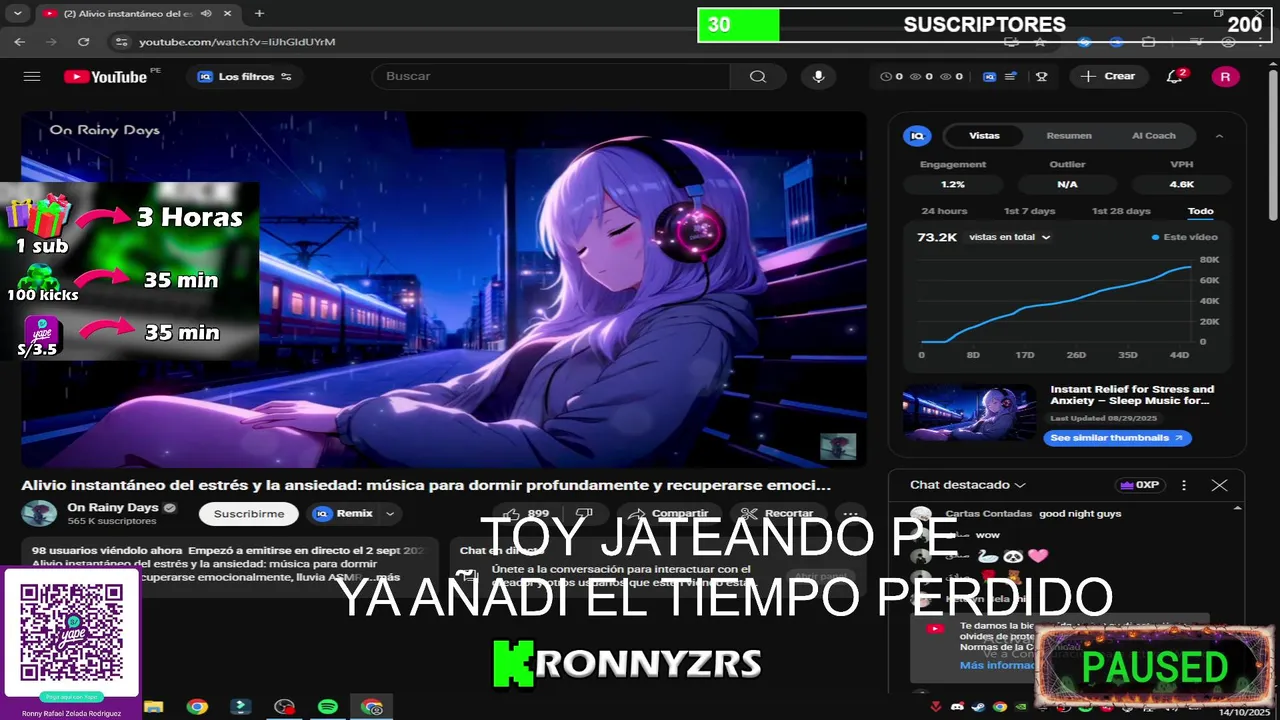Select the 24 hours range

tap(944, 211)
